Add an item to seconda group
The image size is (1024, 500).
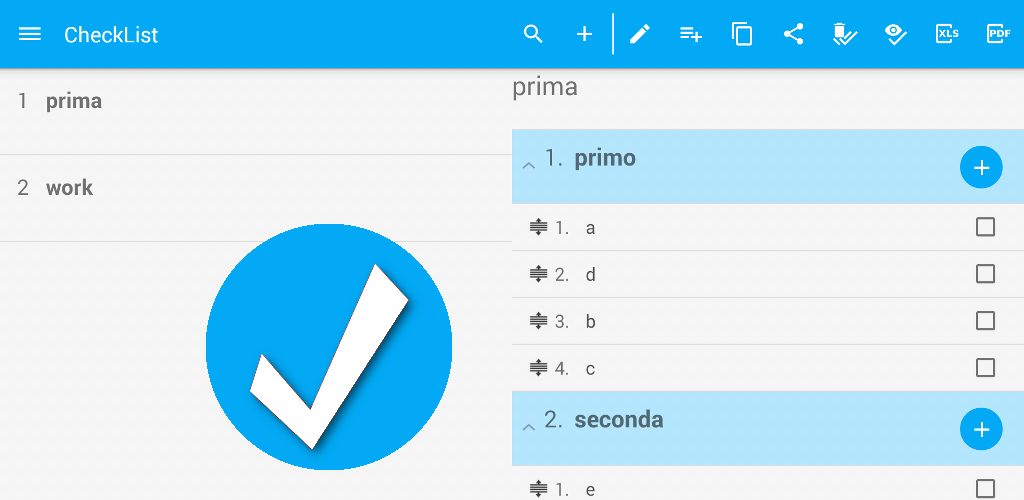click(981, 429)
